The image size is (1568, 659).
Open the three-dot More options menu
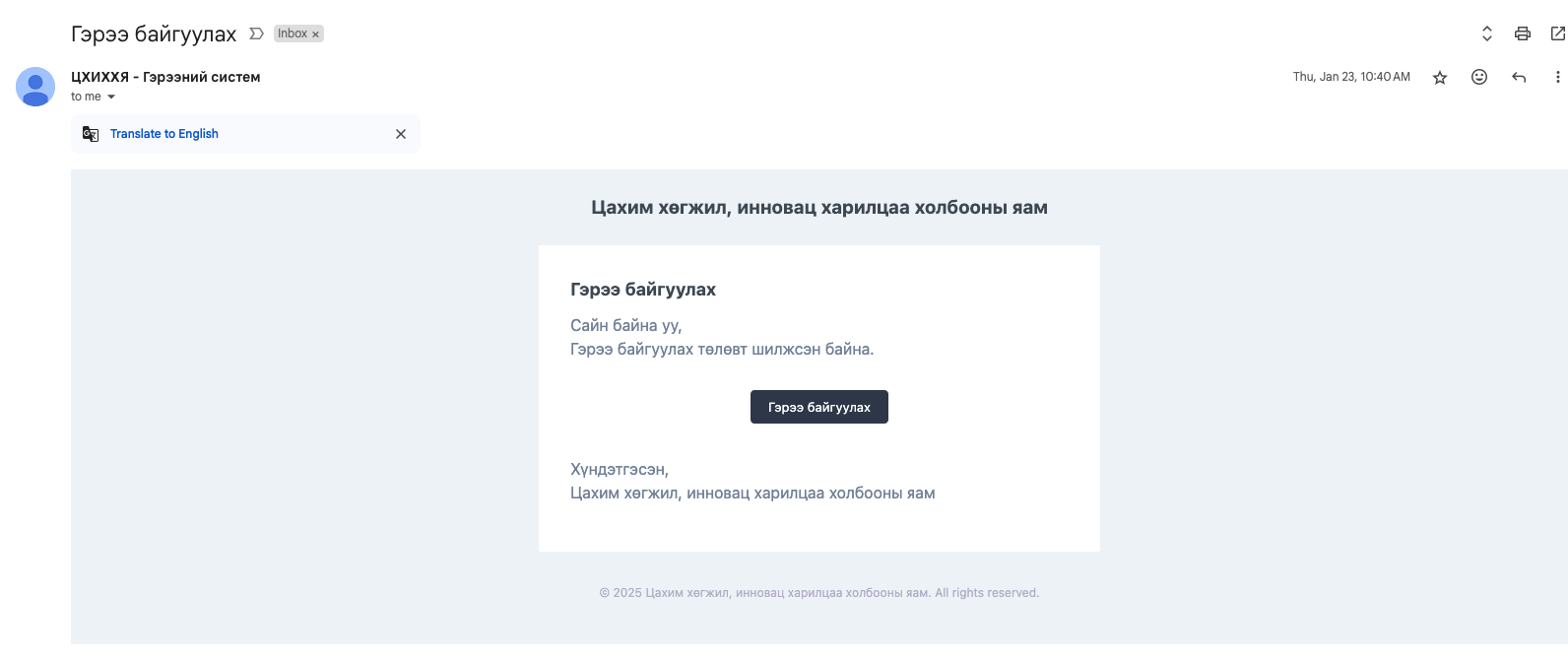pyautogui.click(x=1556, y=77)
